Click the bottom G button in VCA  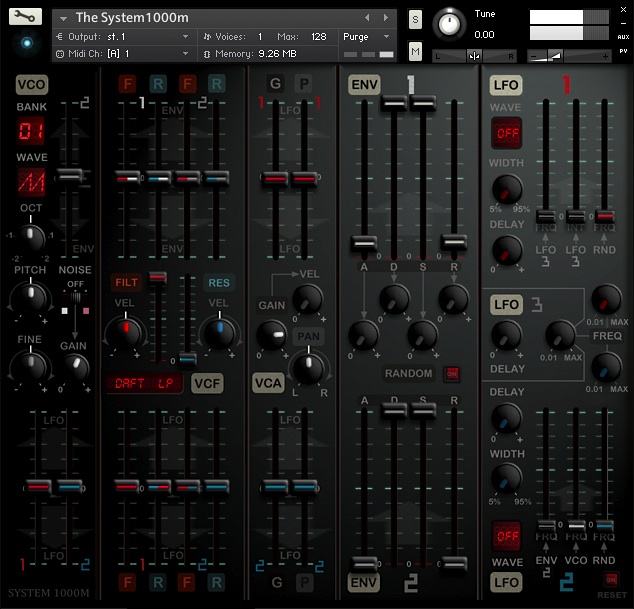point(277,582)
